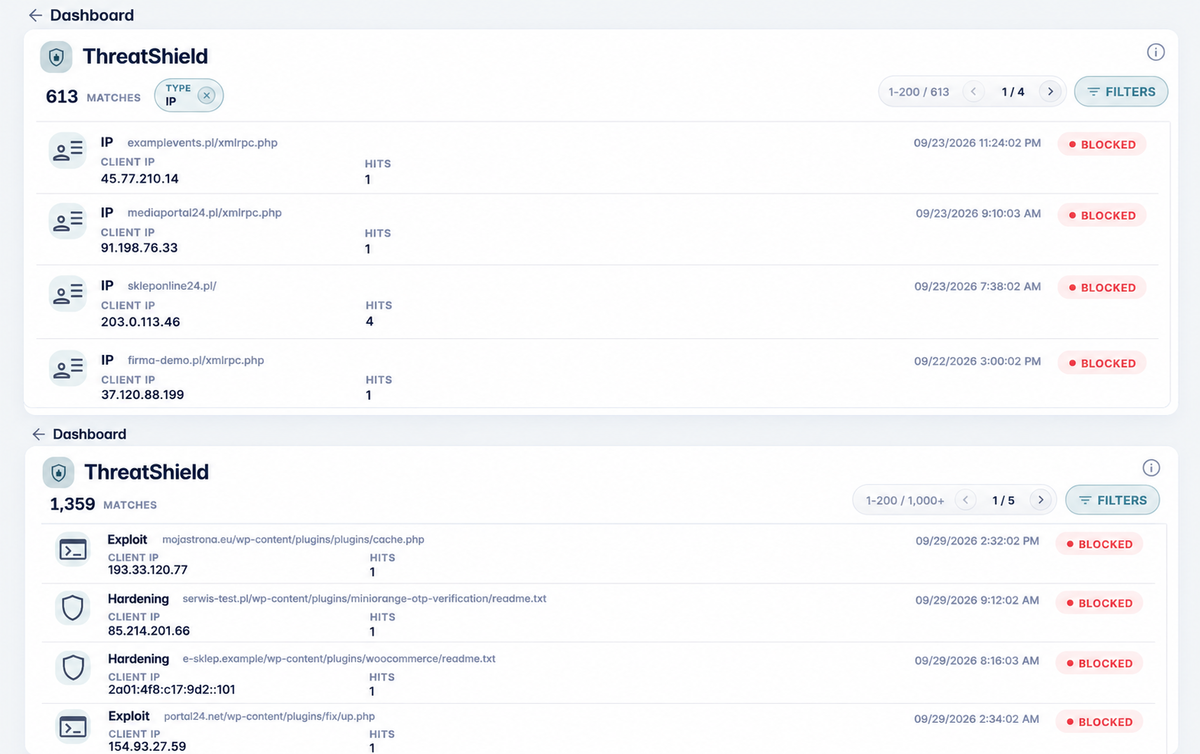Select client IP 193.33.120.77
The image size is (1200, 754).
click(148, 571)
